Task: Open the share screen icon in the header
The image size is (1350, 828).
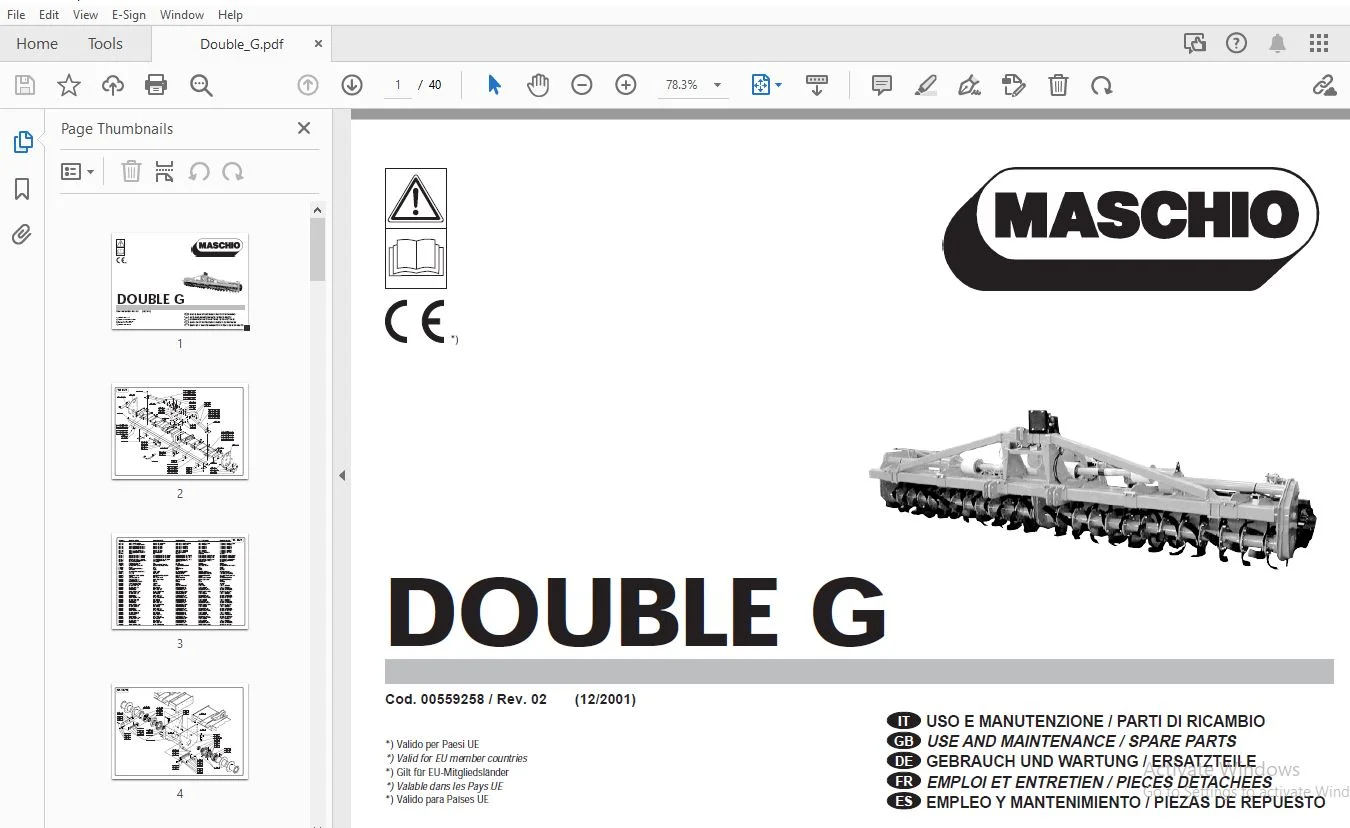Action: [1195, 43]
